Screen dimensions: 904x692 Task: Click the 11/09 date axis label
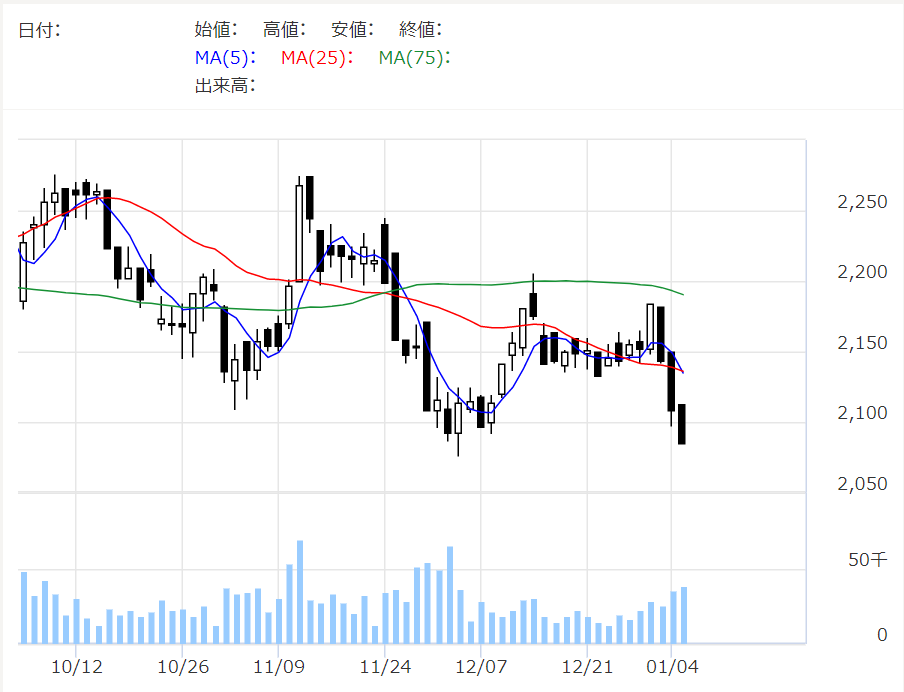coord(279,667)
